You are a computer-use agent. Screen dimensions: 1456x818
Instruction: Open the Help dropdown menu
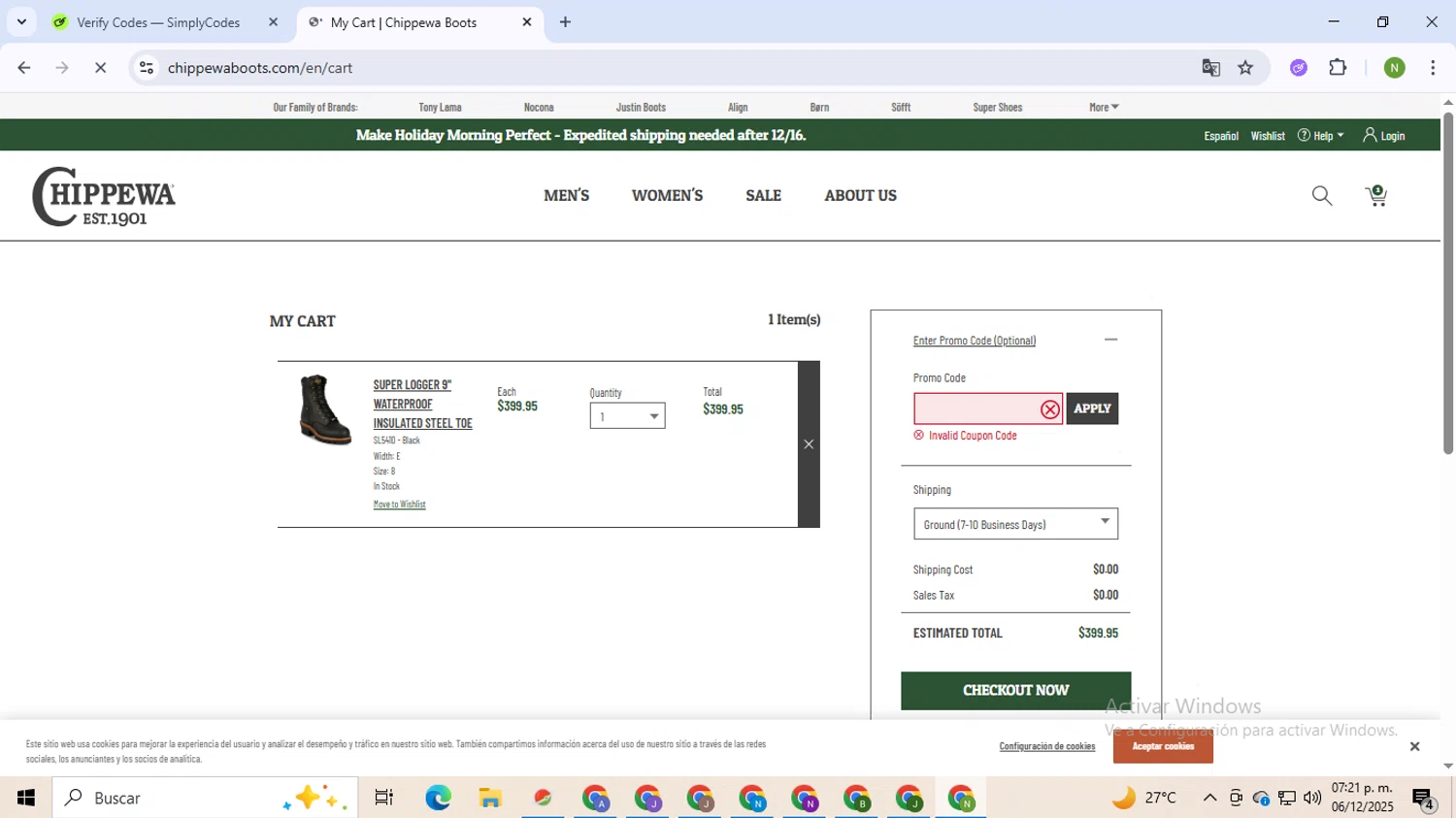(1321, 136)
